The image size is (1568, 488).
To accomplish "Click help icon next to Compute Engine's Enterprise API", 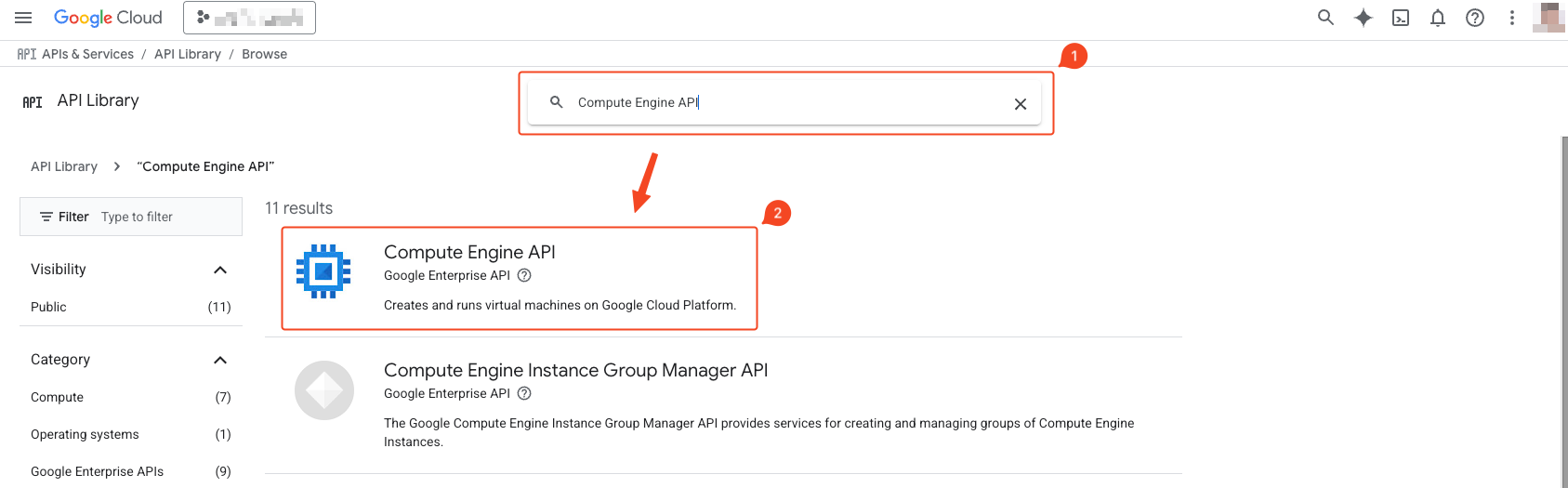I will click(524, 275).
